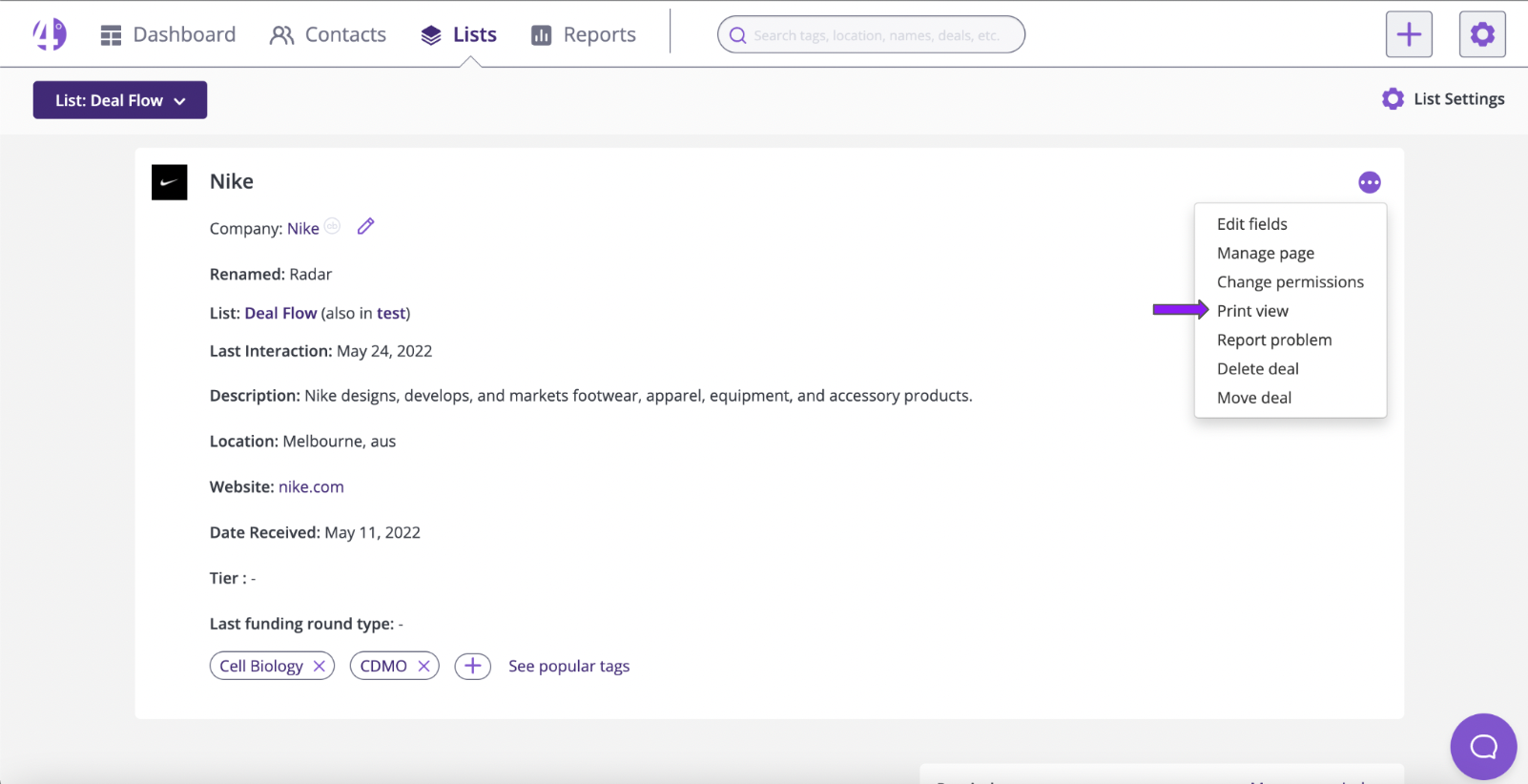Open the Reports section

[x=584, y=35]
